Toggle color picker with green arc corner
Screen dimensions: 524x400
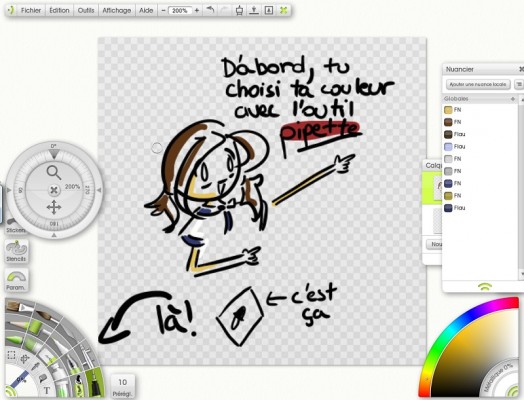[513, 391]
